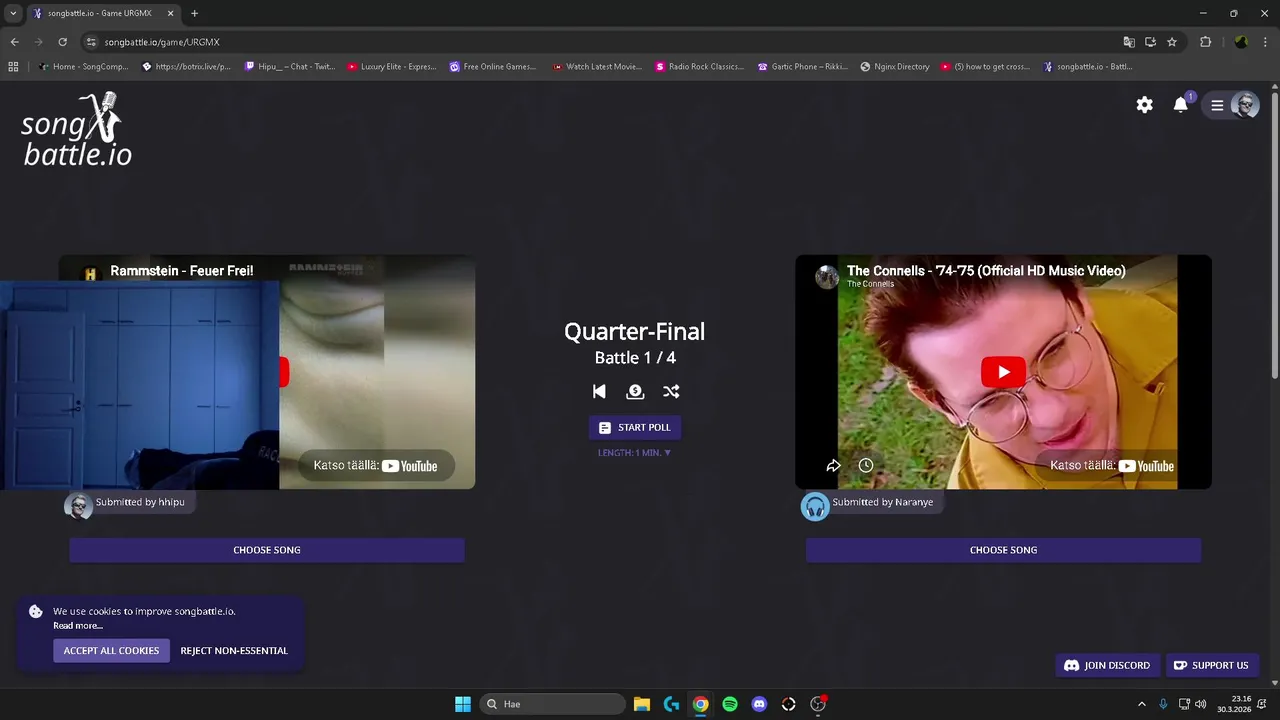The height and width of the screenshot is (720, 1280).
Task: Click "Submitted by Naranye" text
Action: click(x=882, y=502)
